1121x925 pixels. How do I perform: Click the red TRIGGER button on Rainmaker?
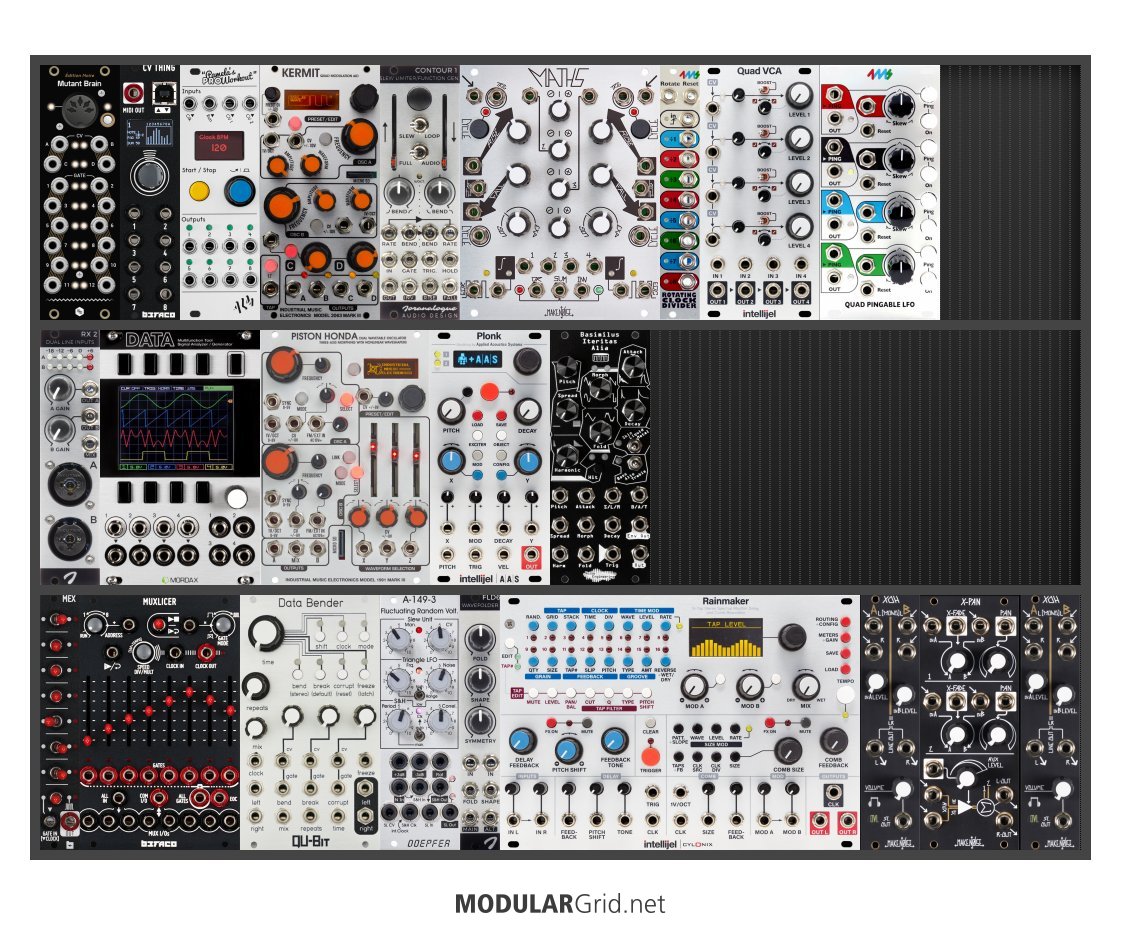pos(650,756)
